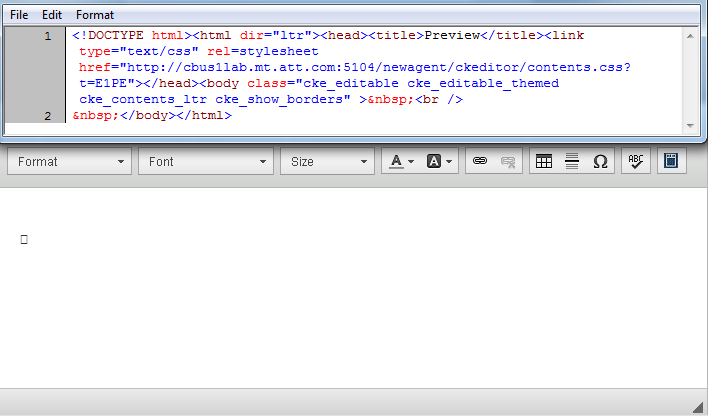Open the Edit menu
Image resolution: width=708 pixels, height=416 pixels.
(x=52, y=15)
